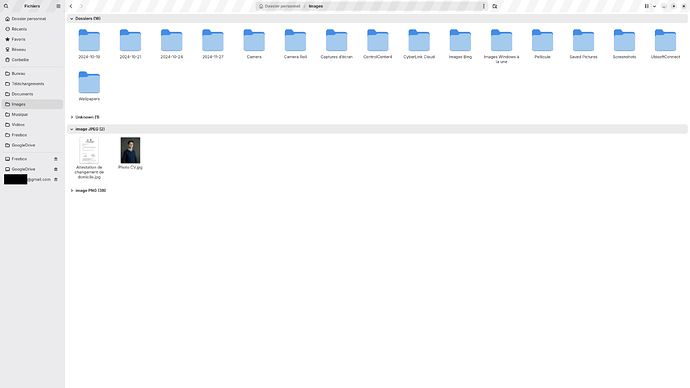Click the search-folder icon beside the path bar
690x388 pixels.
495,6
